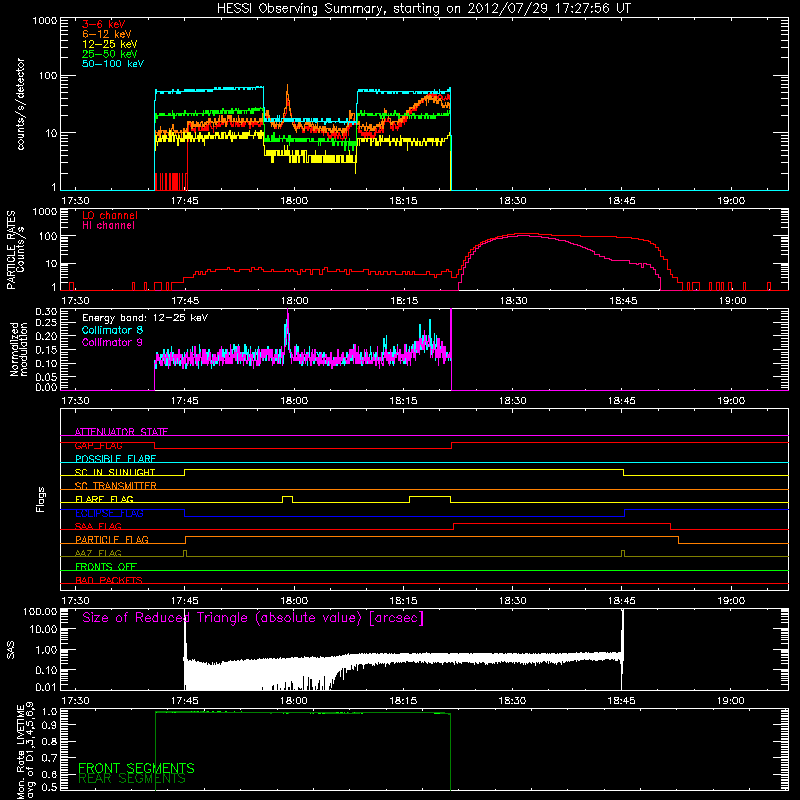This screenshot has height=800, width=800.
Task: Click the Size of Reduced Triangle title
Action: pyautogui.click(x=253, y=618)
